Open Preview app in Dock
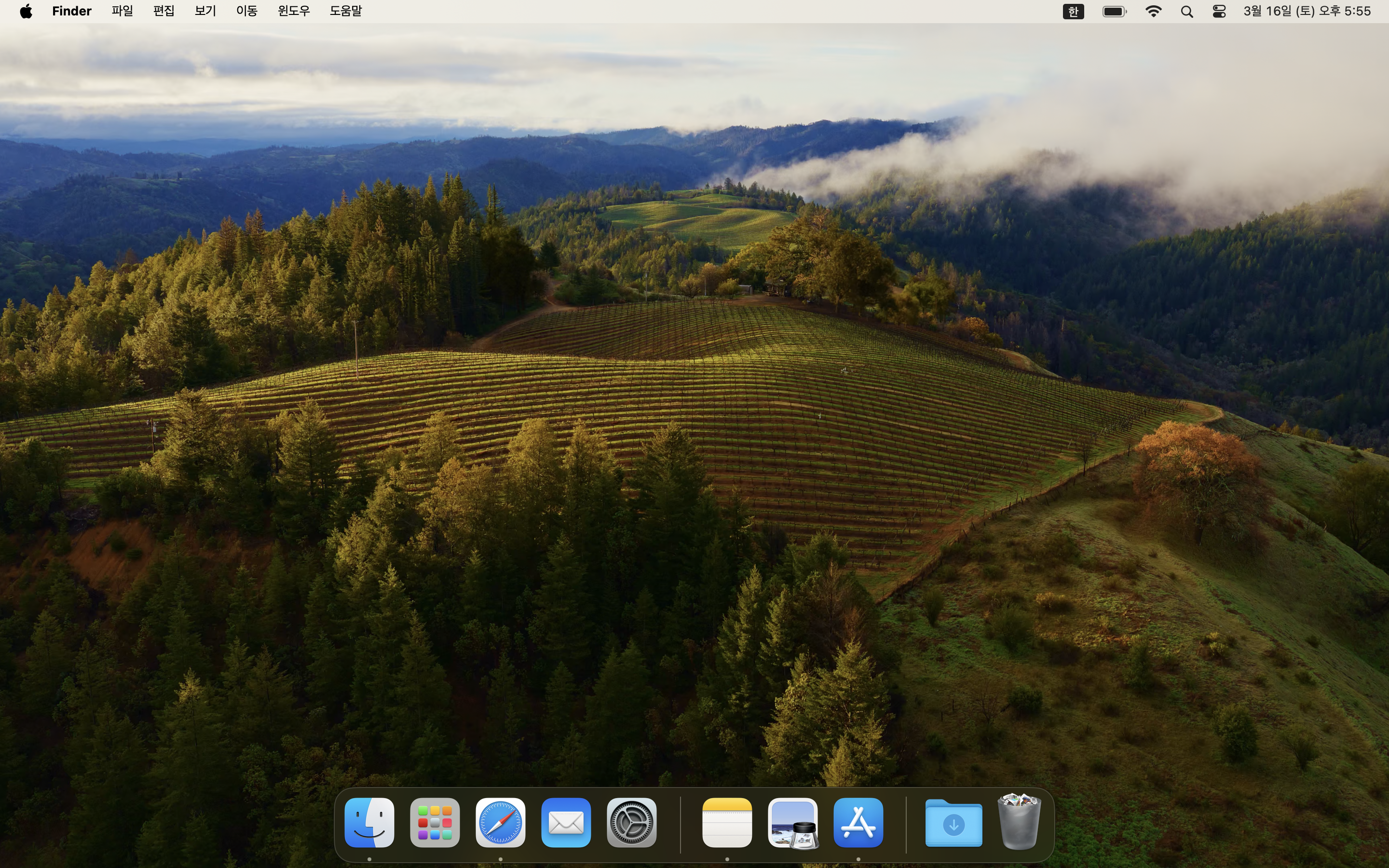Viewport: 1389px width, 868px height. point(793,822)
